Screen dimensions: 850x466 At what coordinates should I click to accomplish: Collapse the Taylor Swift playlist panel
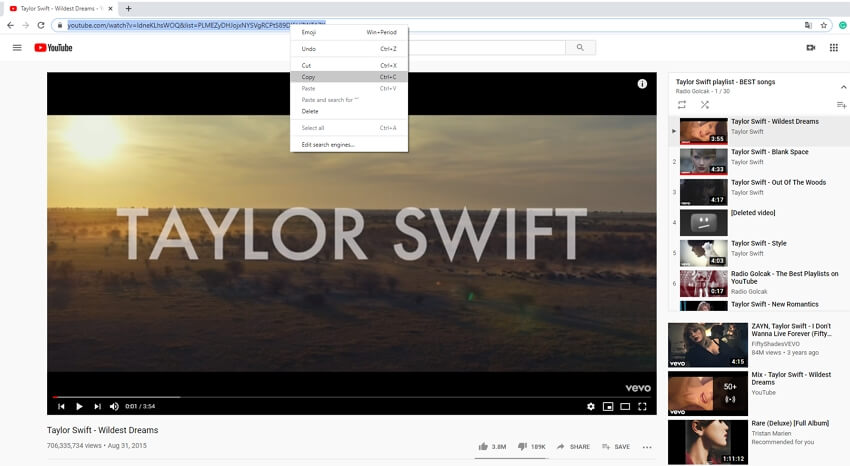(842, 87)
